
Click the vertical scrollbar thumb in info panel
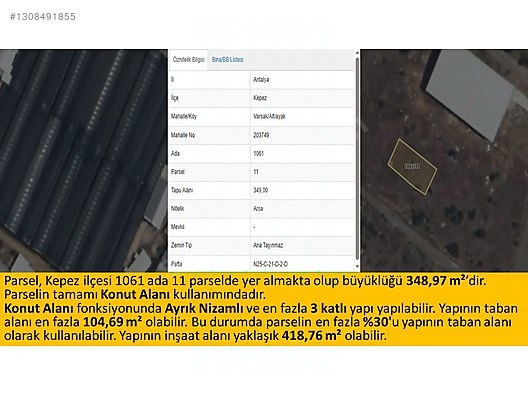click(x=357, y=158)
